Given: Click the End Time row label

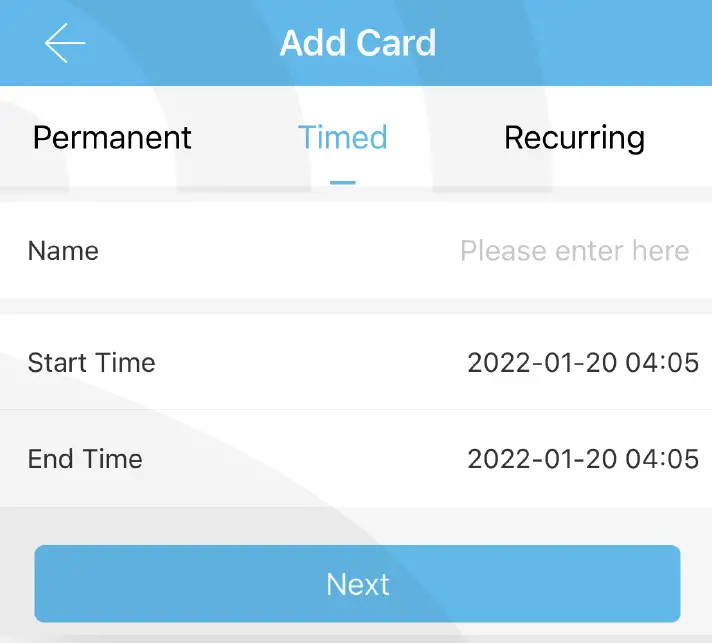Looking at the screenshot, I should 85,459.
